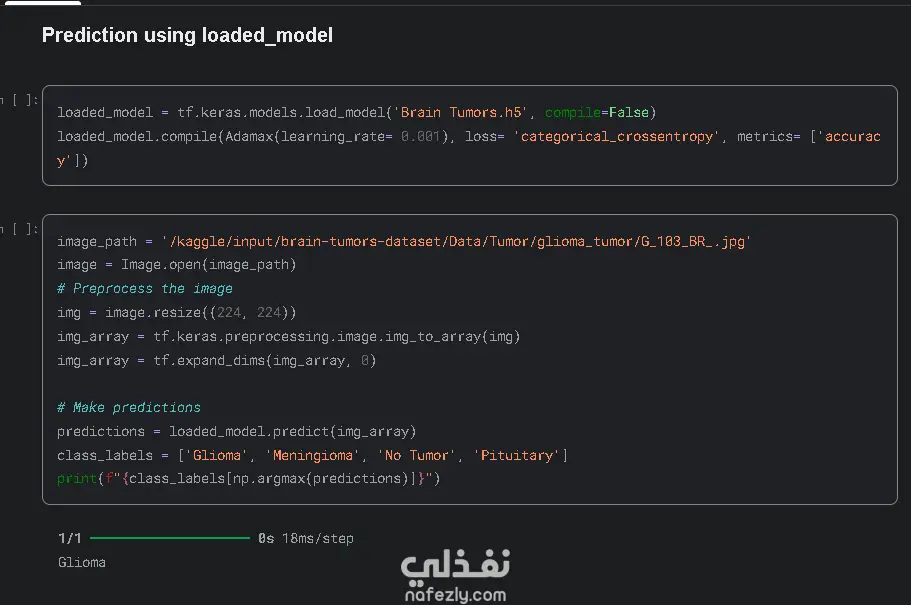
Task: Click the tf.expand_dims code line
Action: pyautogui.click(x=216, y=361)
